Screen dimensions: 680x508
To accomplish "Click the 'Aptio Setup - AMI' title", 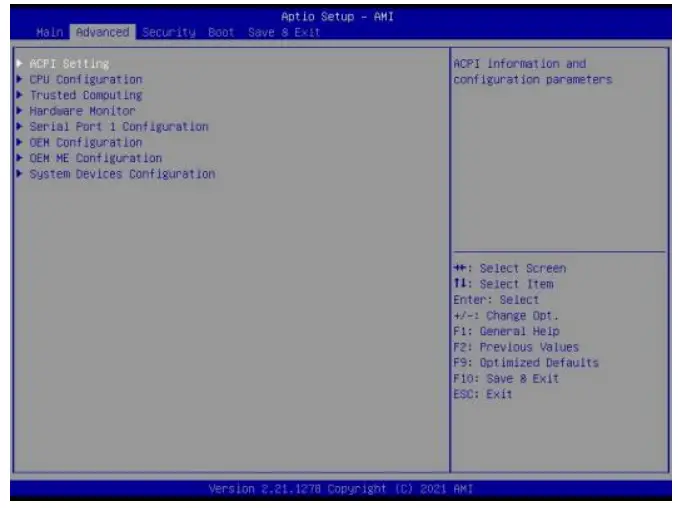I will pos(337,17).
